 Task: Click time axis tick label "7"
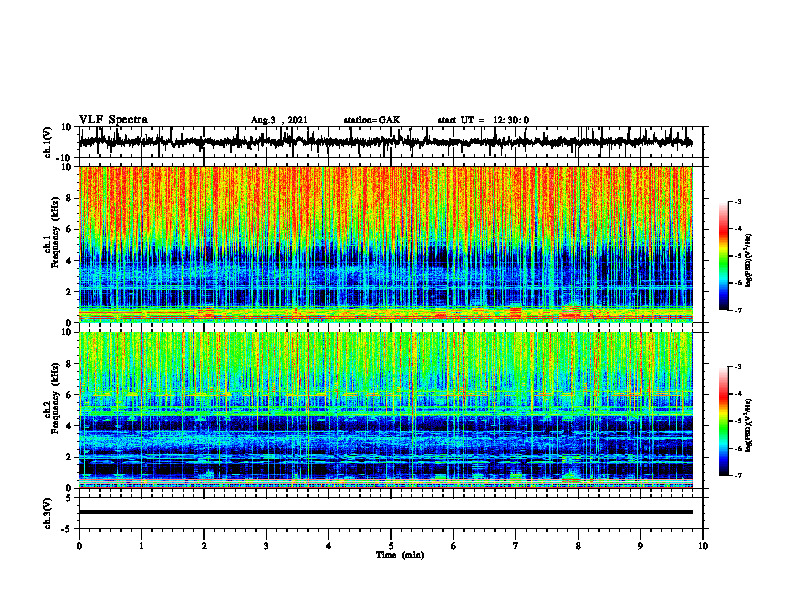[x=516, y=546]
